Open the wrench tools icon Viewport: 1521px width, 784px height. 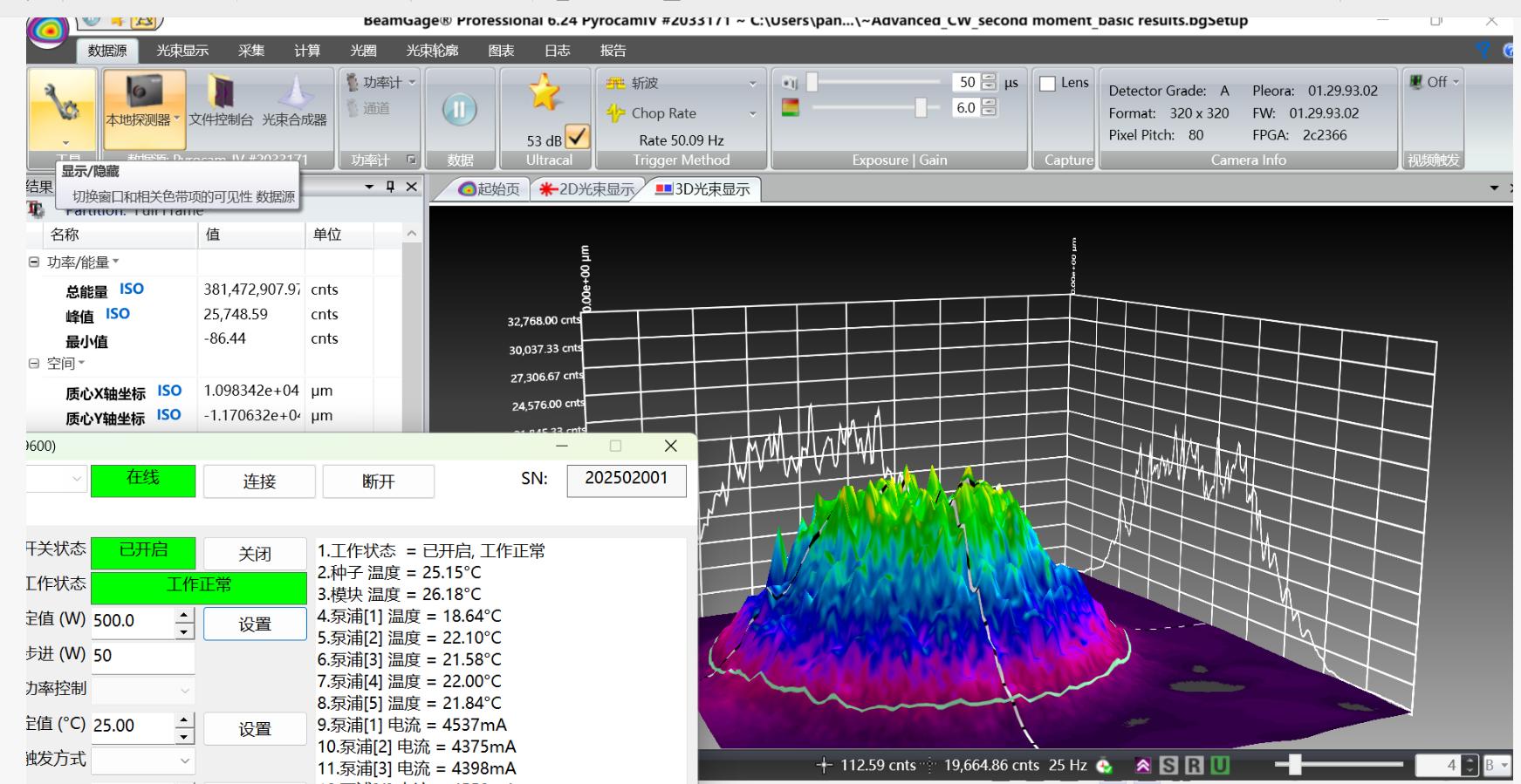point(62,104)
